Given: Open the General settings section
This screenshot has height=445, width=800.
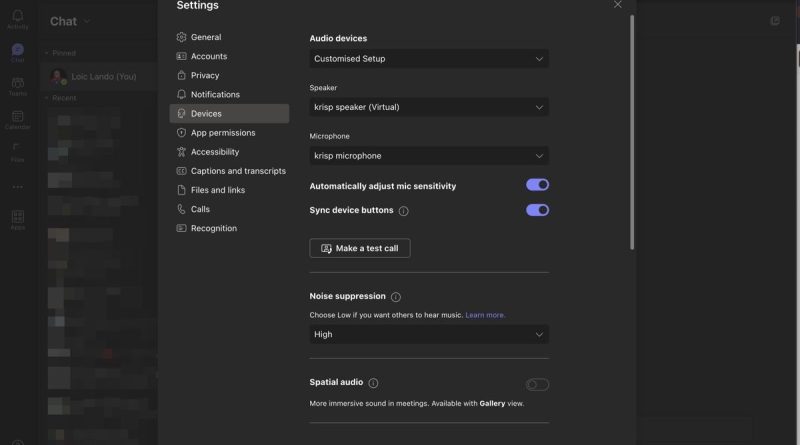Looking at the screenshot, I should [229, 37].
